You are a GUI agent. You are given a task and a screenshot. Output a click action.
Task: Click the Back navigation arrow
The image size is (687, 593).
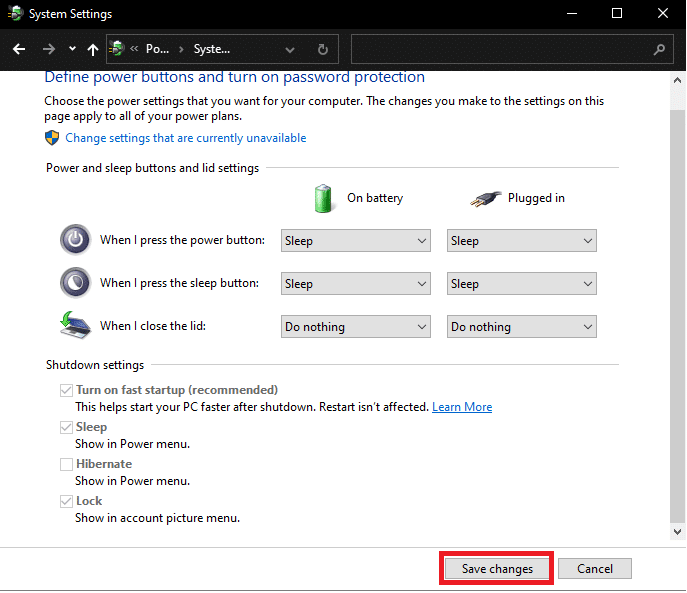click(x=19, y=48)
